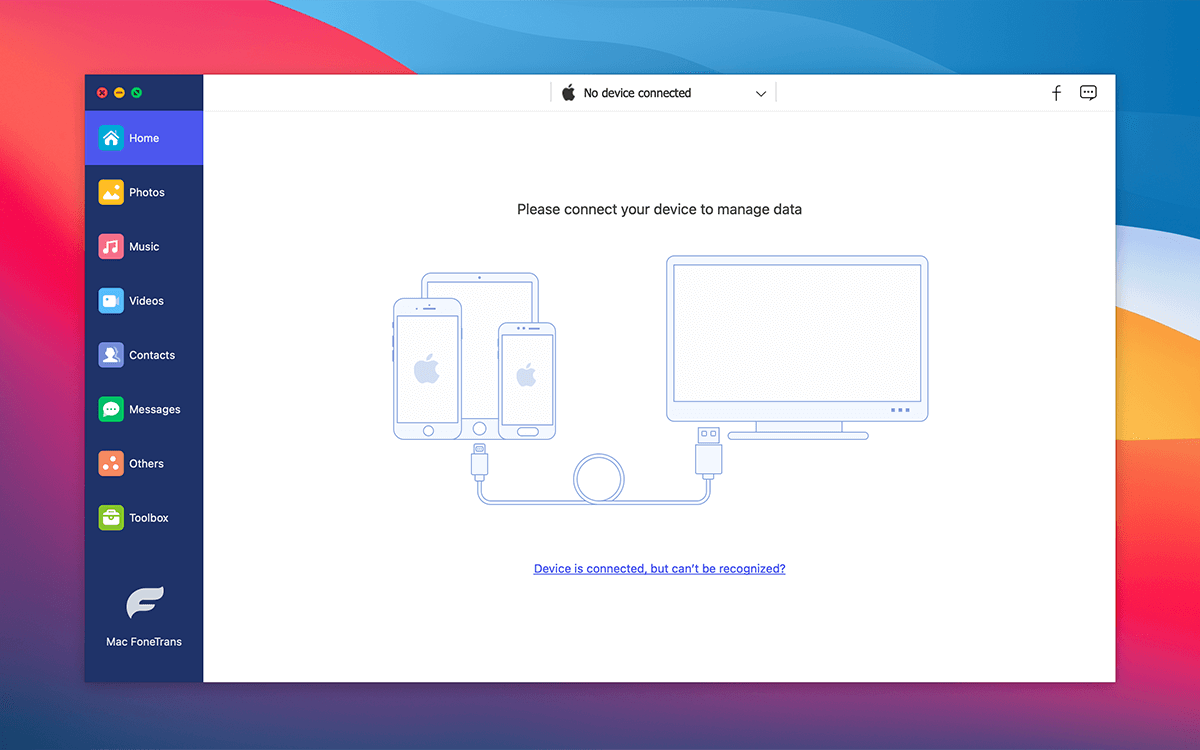Open the Messages label in sidebar
Screen dimensions: 1200x750
point(155,409)
